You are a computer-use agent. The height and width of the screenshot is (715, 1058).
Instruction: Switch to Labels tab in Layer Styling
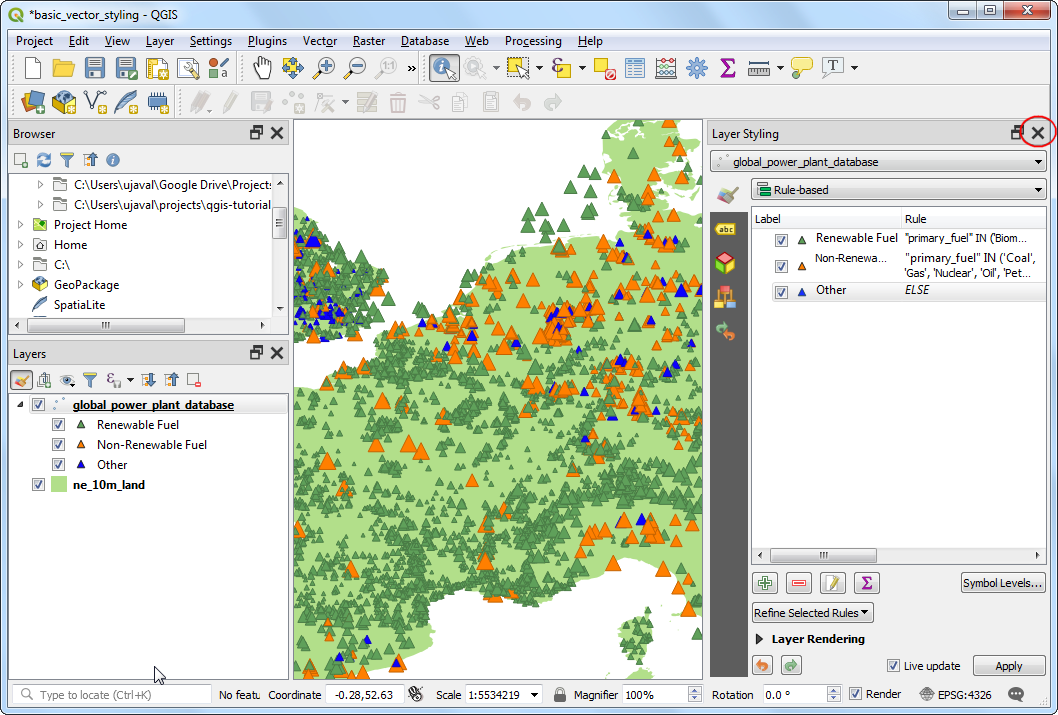tap(727, 229)
